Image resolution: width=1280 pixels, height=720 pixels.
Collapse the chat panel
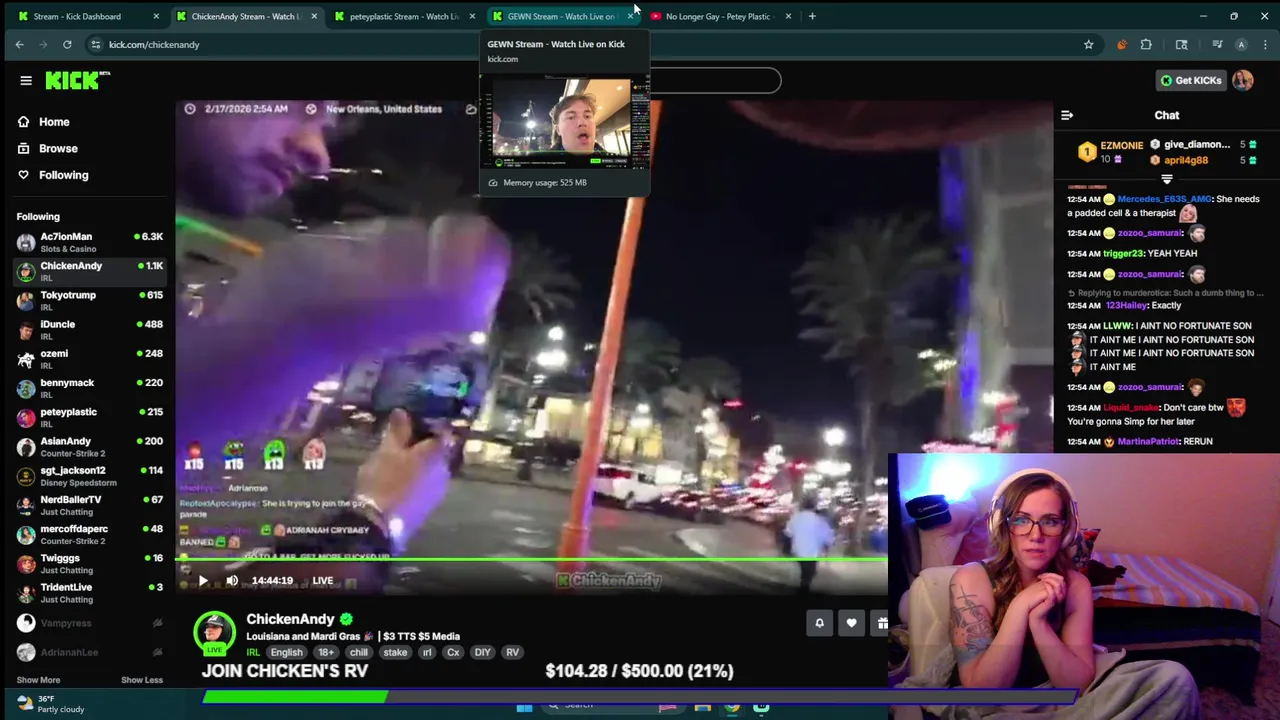click(1067, 116)
